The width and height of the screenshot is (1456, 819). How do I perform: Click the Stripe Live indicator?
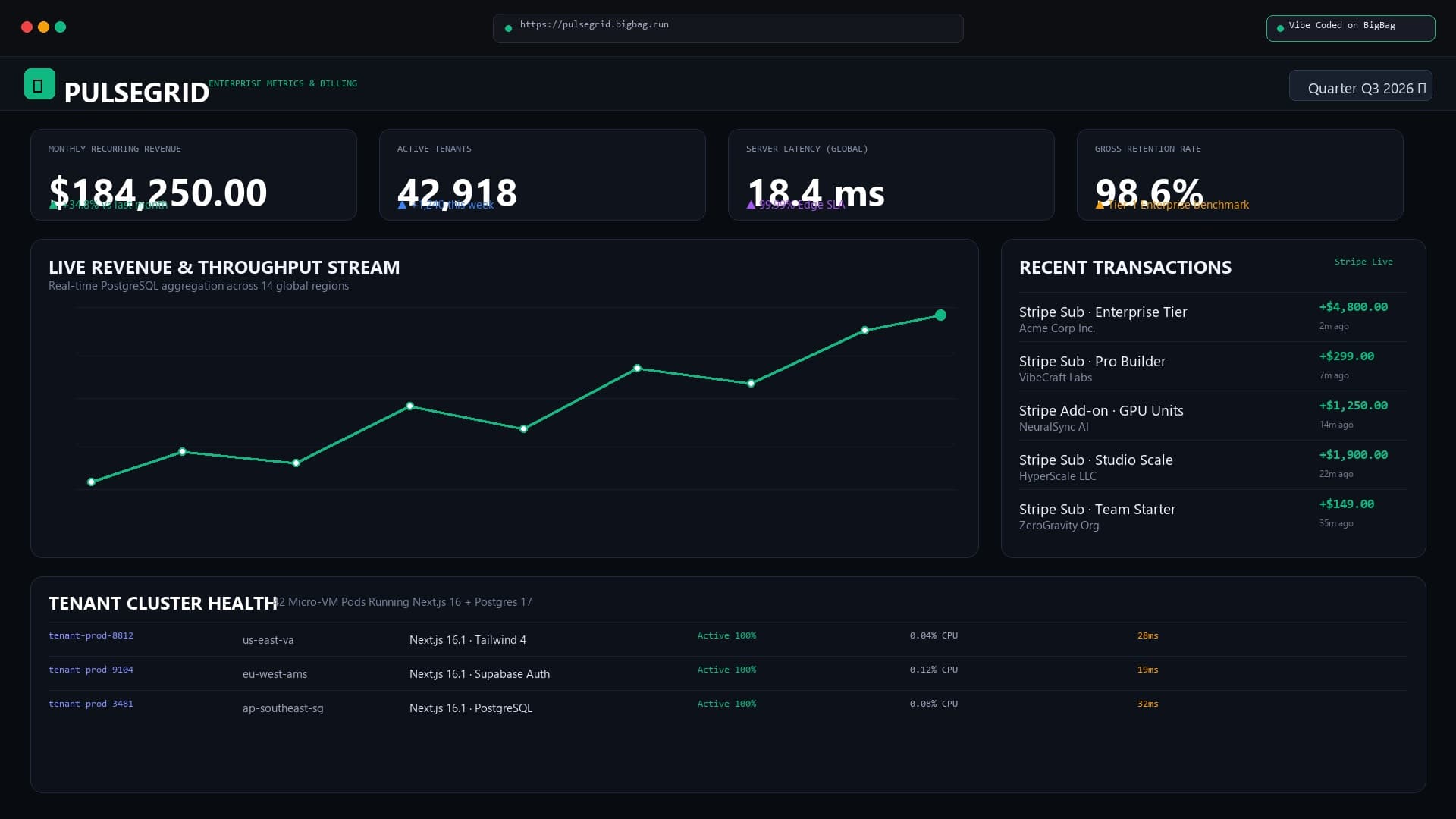click(x=1363, y=262)
